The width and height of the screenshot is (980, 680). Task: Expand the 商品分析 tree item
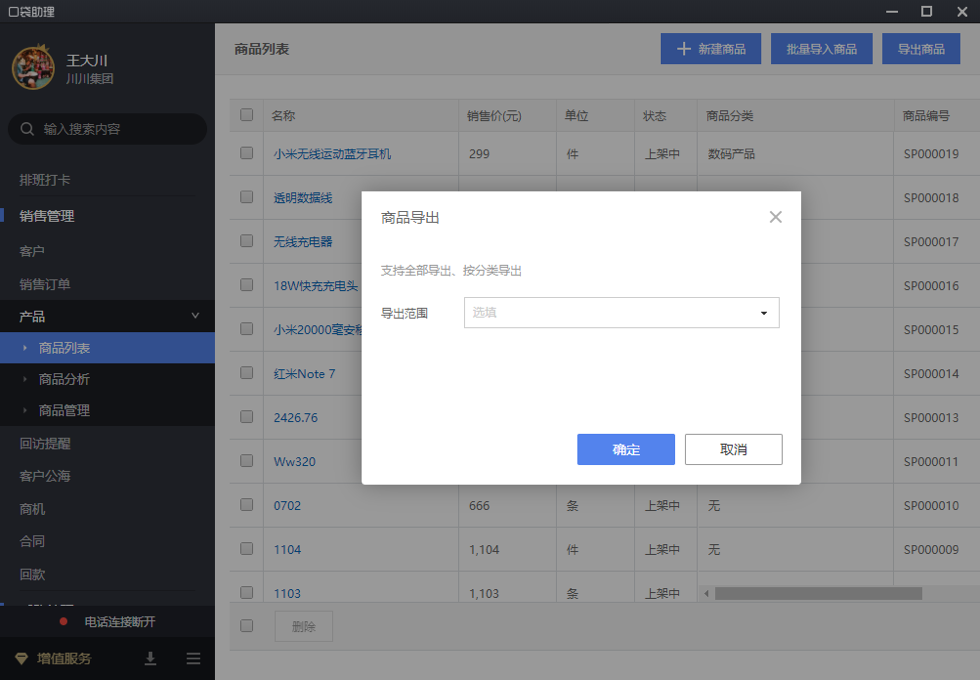click(x=26, y=379)
